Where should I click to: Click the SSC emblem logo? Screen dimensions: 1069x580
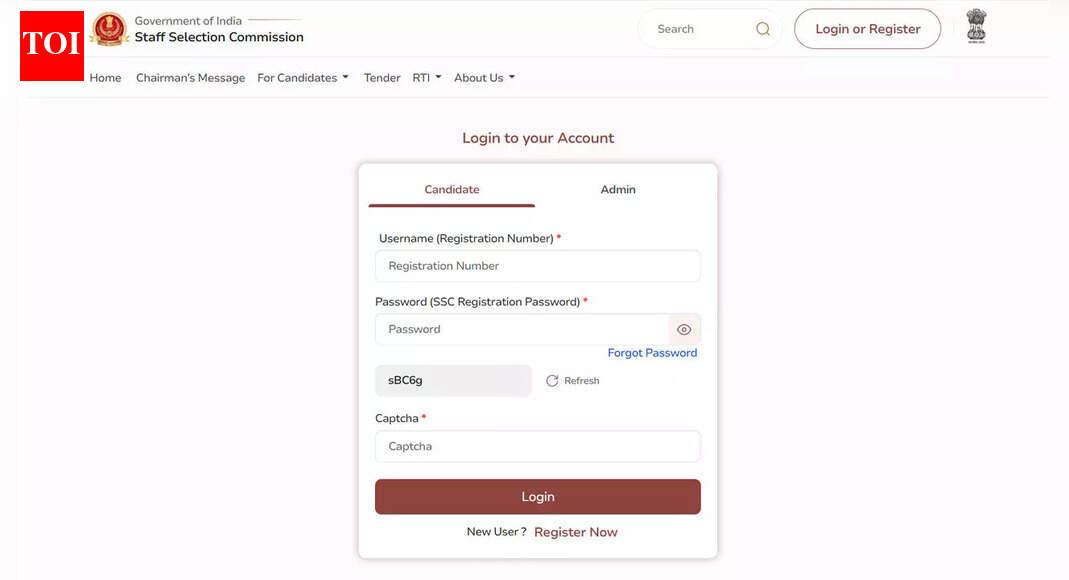click(109, 29)
